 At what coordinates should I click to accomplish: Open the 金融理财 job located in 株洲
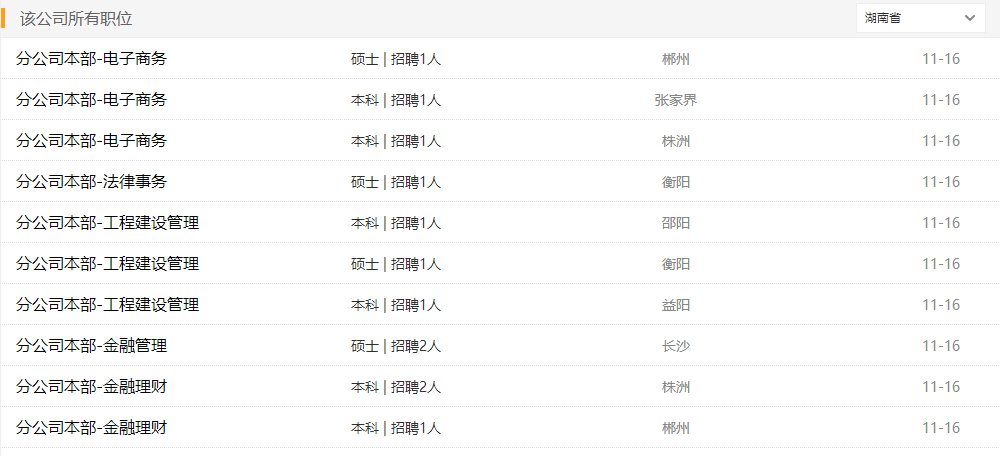point(91,387)
